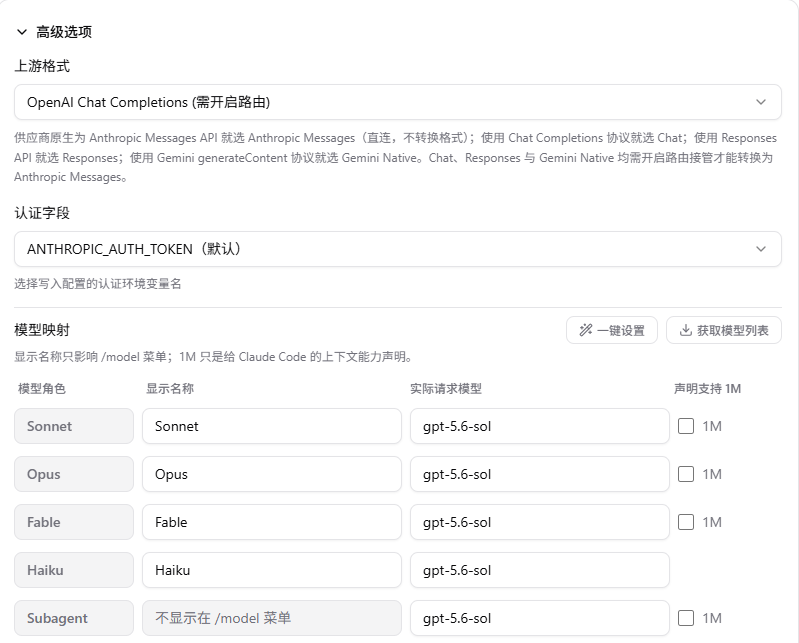Click the 上游格式 label
The width and height of the screenshot is (799, 643).
click(42, 66)
